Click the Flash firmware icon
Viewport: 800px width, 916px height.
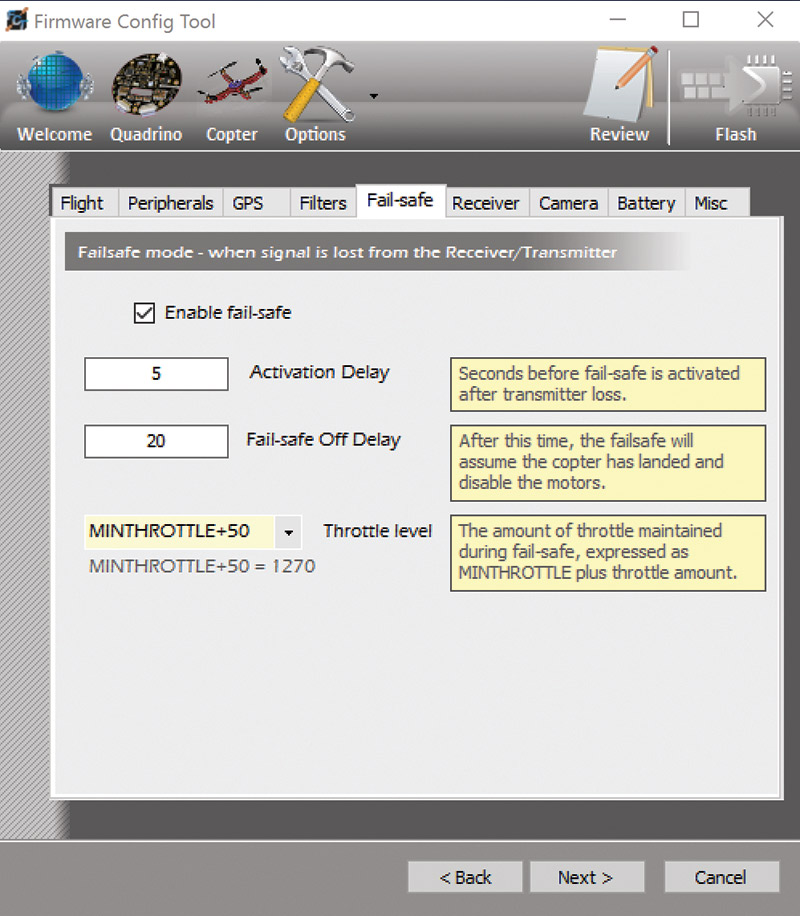(735, 97)
